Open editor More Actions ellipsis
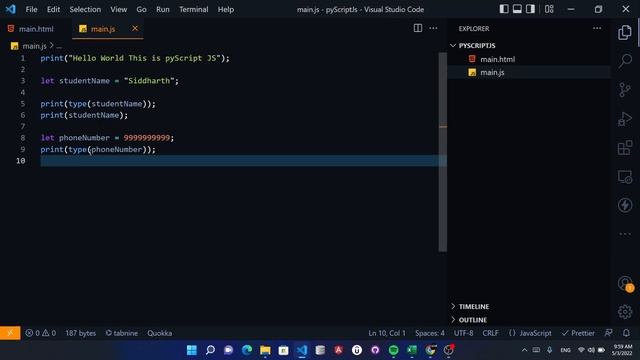Image resolution: width=640 pixels, height=360 pixels. [433, 28]
